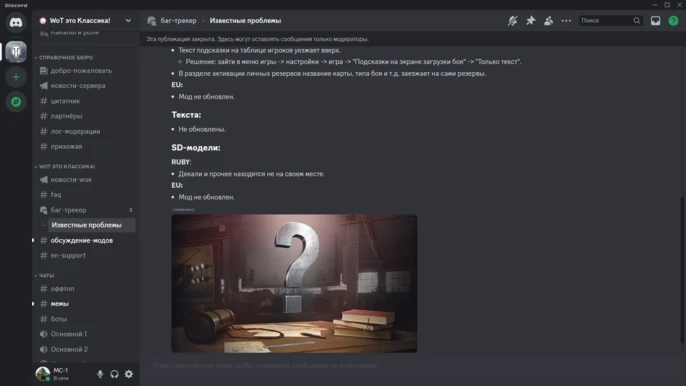Image resolution: width=686 pixels, height=386 pixels.
Task: Toggle headphones deafen in user panel
Action: tap(115, 374)
